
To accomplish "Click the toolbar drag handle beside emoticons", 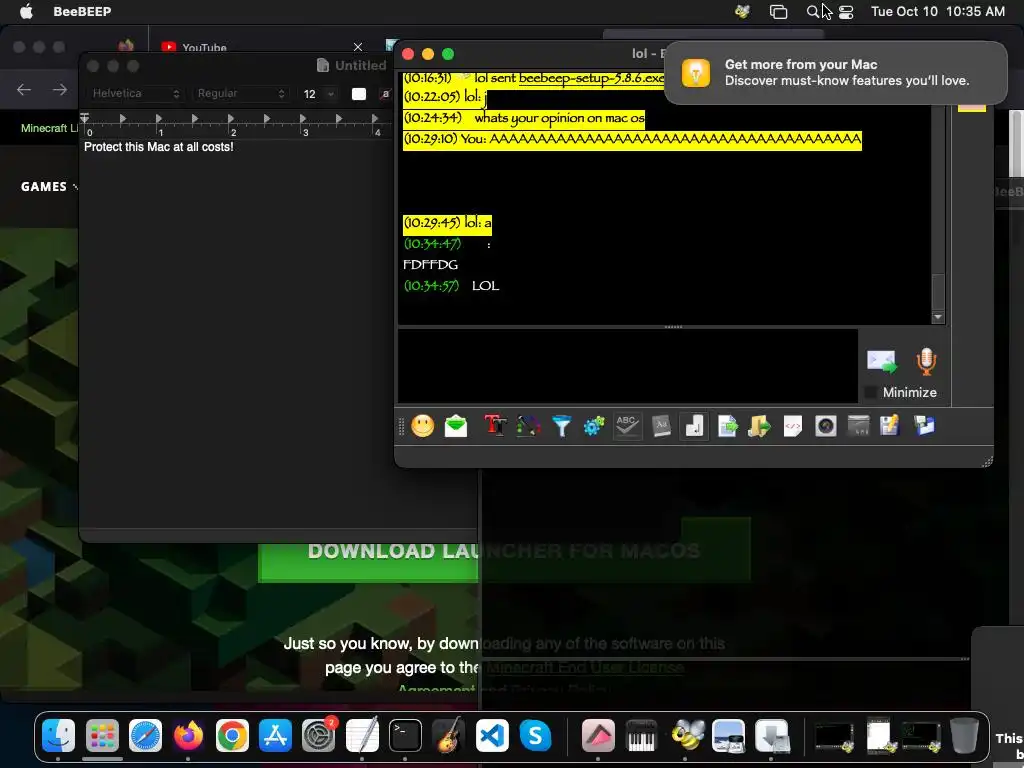I will [x=402, y=426].
